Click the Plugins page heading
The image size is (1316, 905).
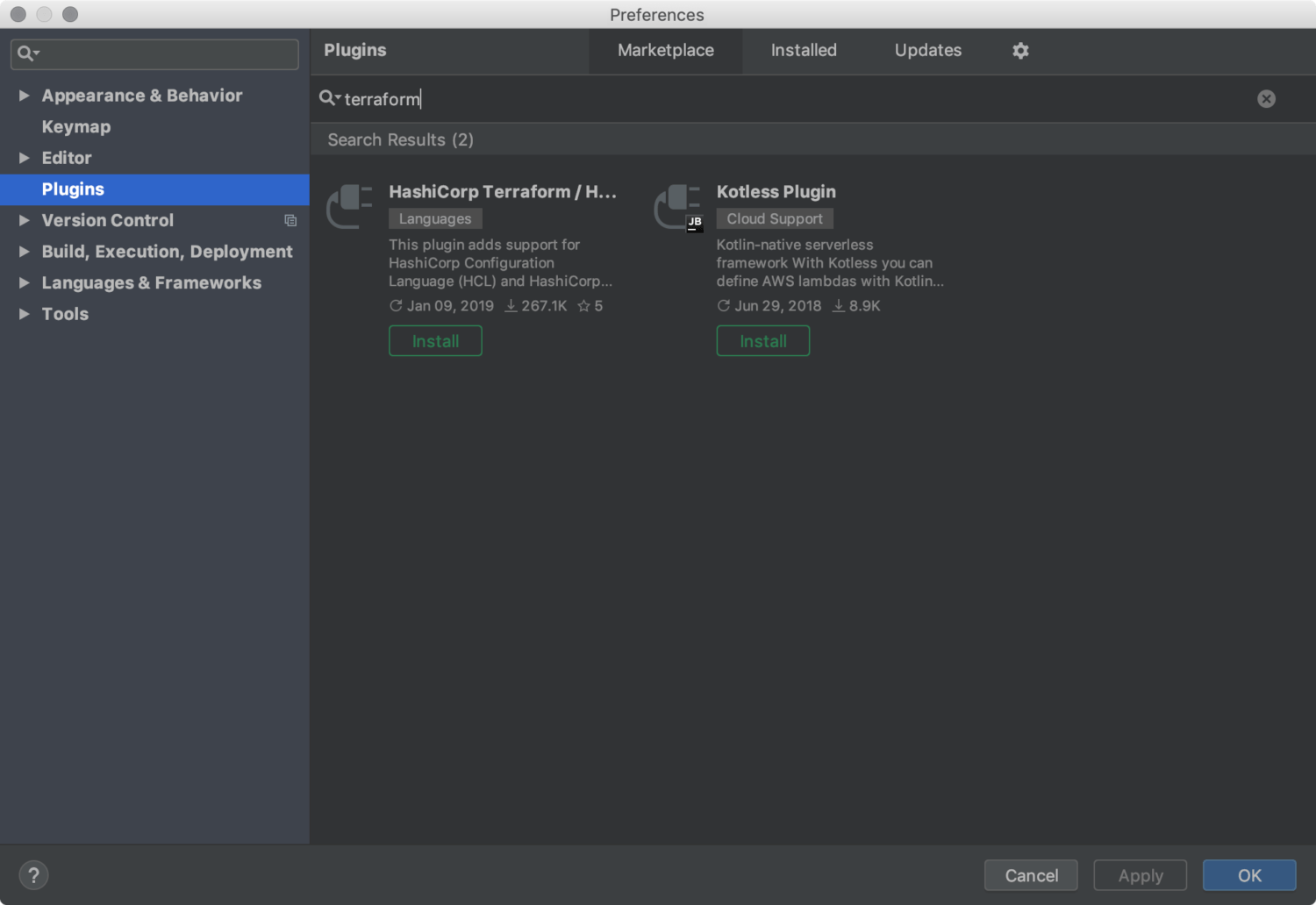(x=355, y=51)
